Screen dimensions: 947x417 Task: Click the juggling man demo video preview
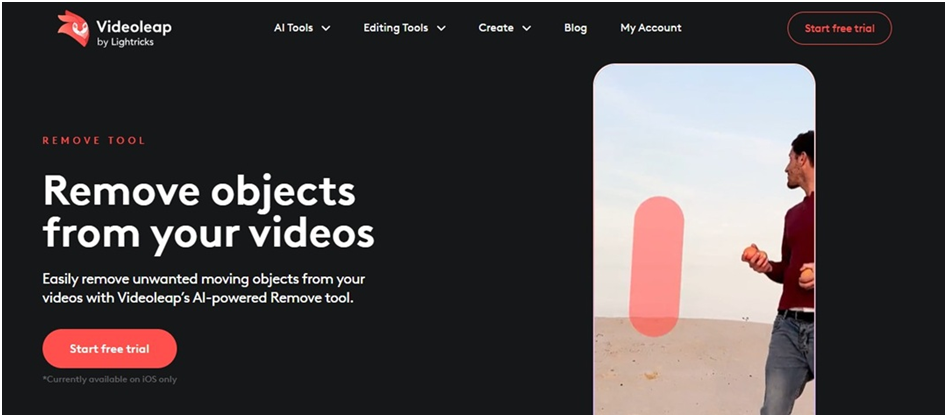pyautogui.click(x=704, y=239)
